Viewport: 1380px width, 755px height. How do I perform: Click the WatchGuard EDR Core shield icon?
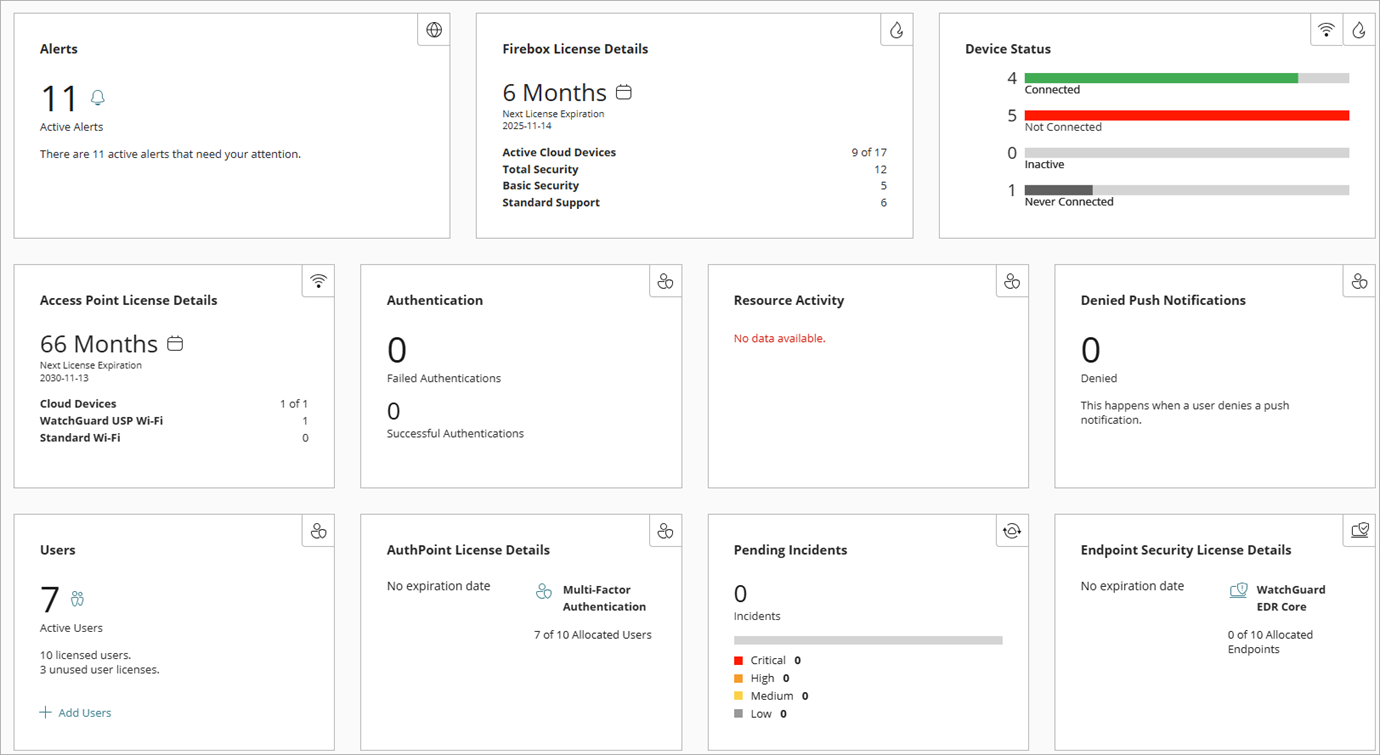[1239, 591]
